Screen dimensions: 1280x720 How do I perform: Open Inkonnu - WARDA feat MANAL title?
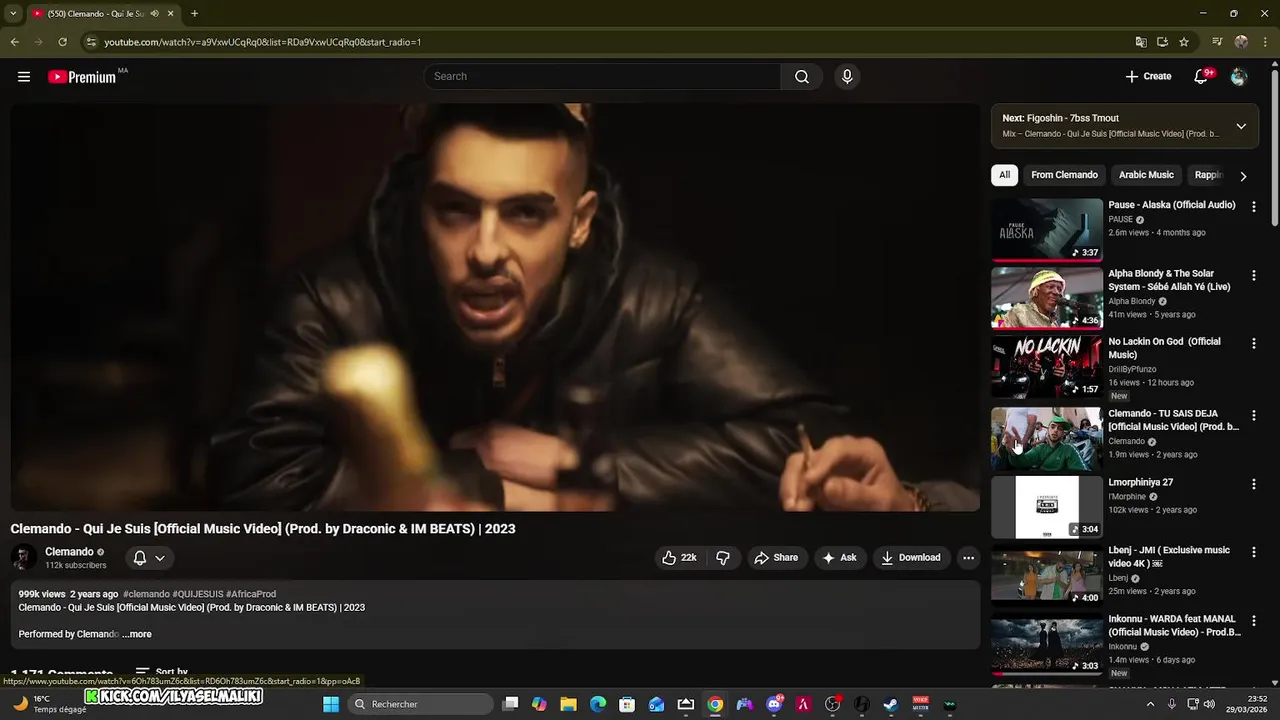[x=1174, y=625]
